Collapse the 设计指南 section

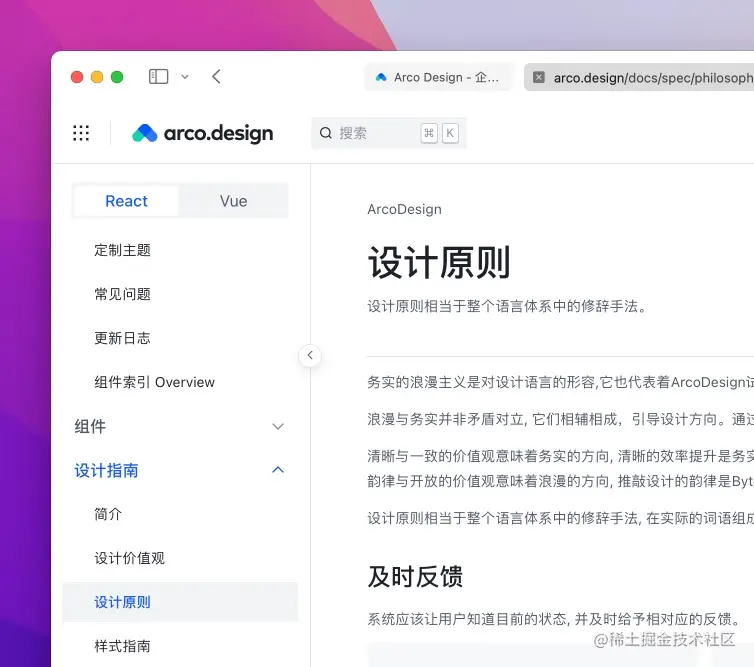tap(180, 470)
